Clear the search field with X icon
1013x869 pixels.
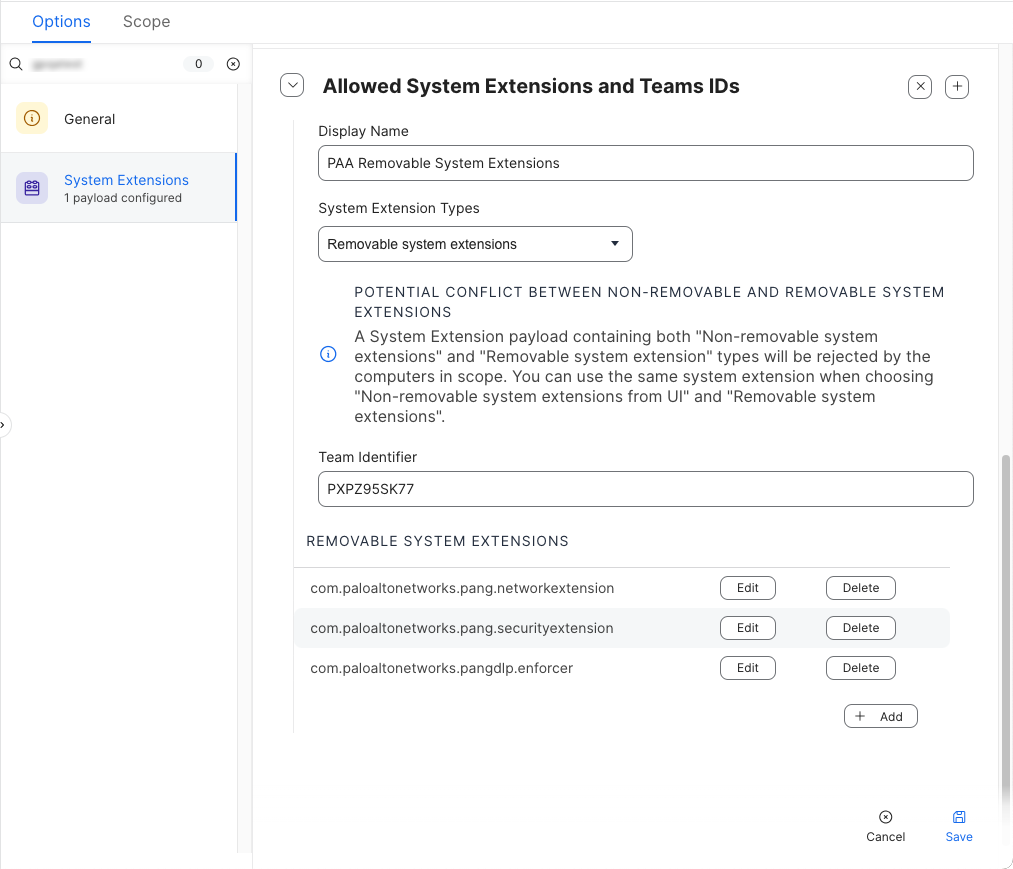(x=233, y=64)
